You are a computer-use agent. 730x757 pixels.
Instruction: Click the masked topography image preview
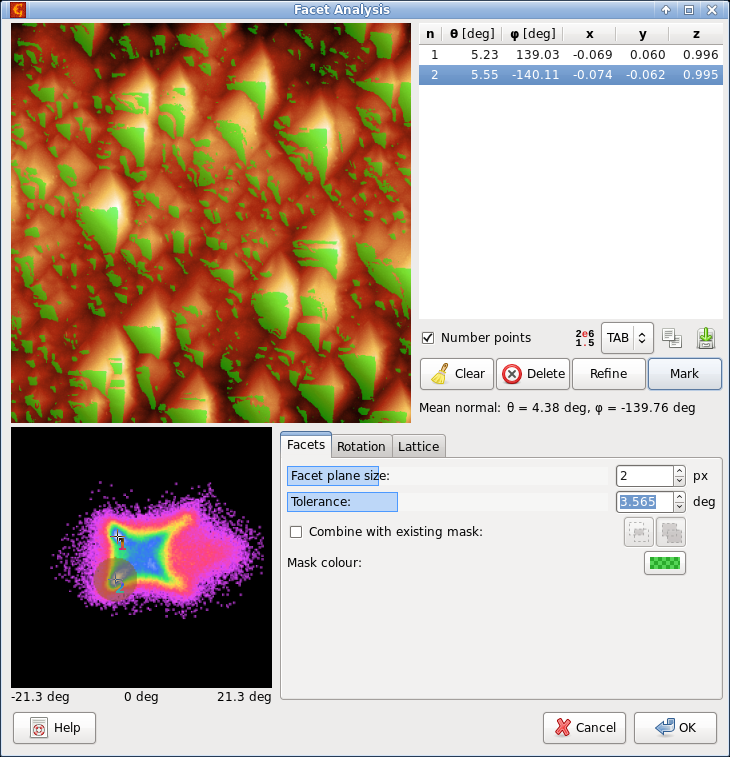pos(211,223)
